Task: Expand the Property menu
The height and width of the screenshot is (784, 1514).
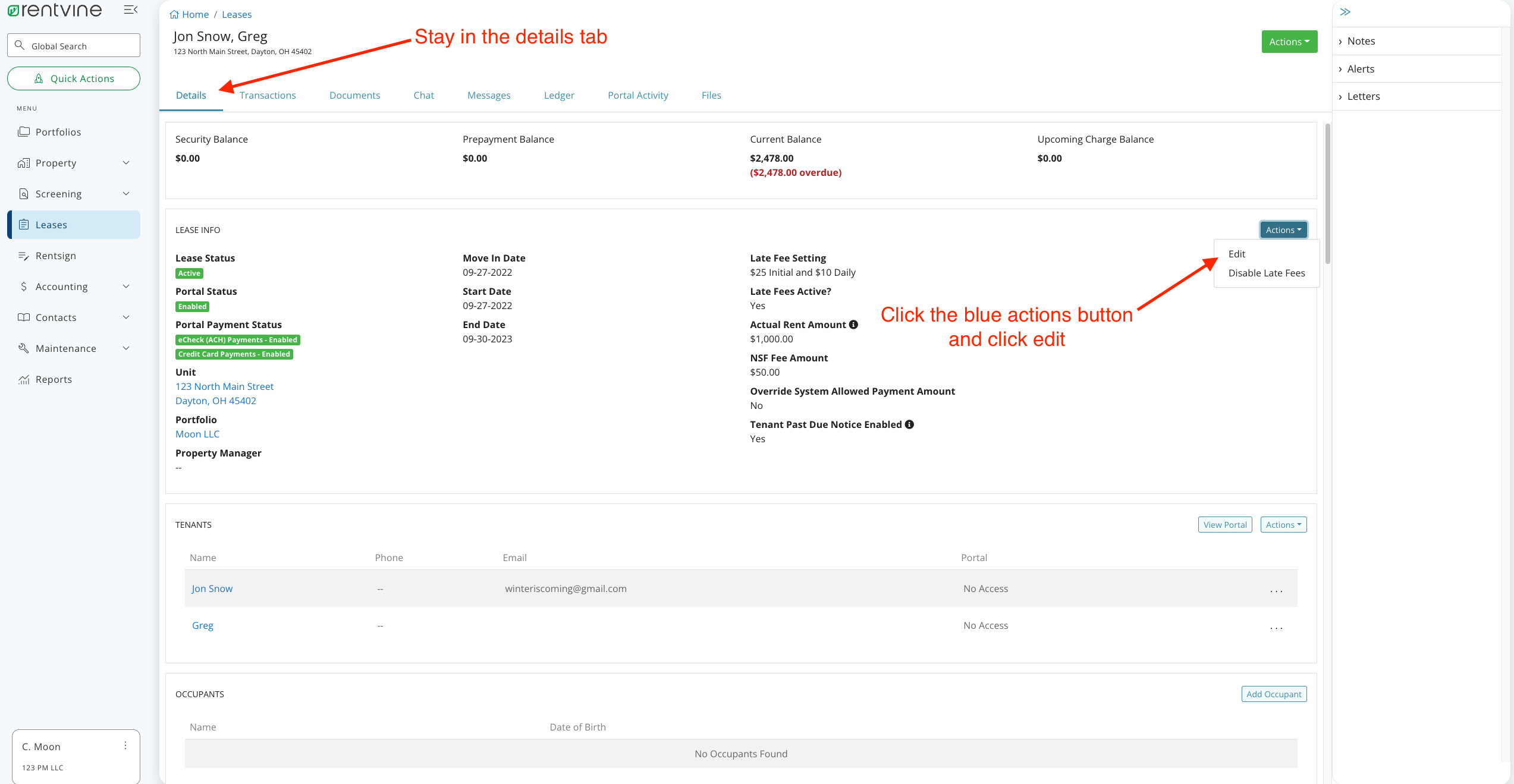Action: (x=56, y=162)
